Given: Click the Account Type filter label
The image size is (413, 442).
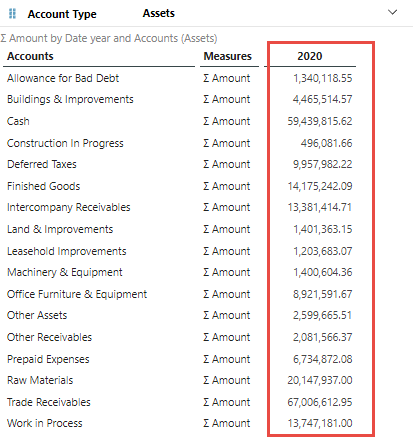Looking at the screenshot, I should coord(62,14).
